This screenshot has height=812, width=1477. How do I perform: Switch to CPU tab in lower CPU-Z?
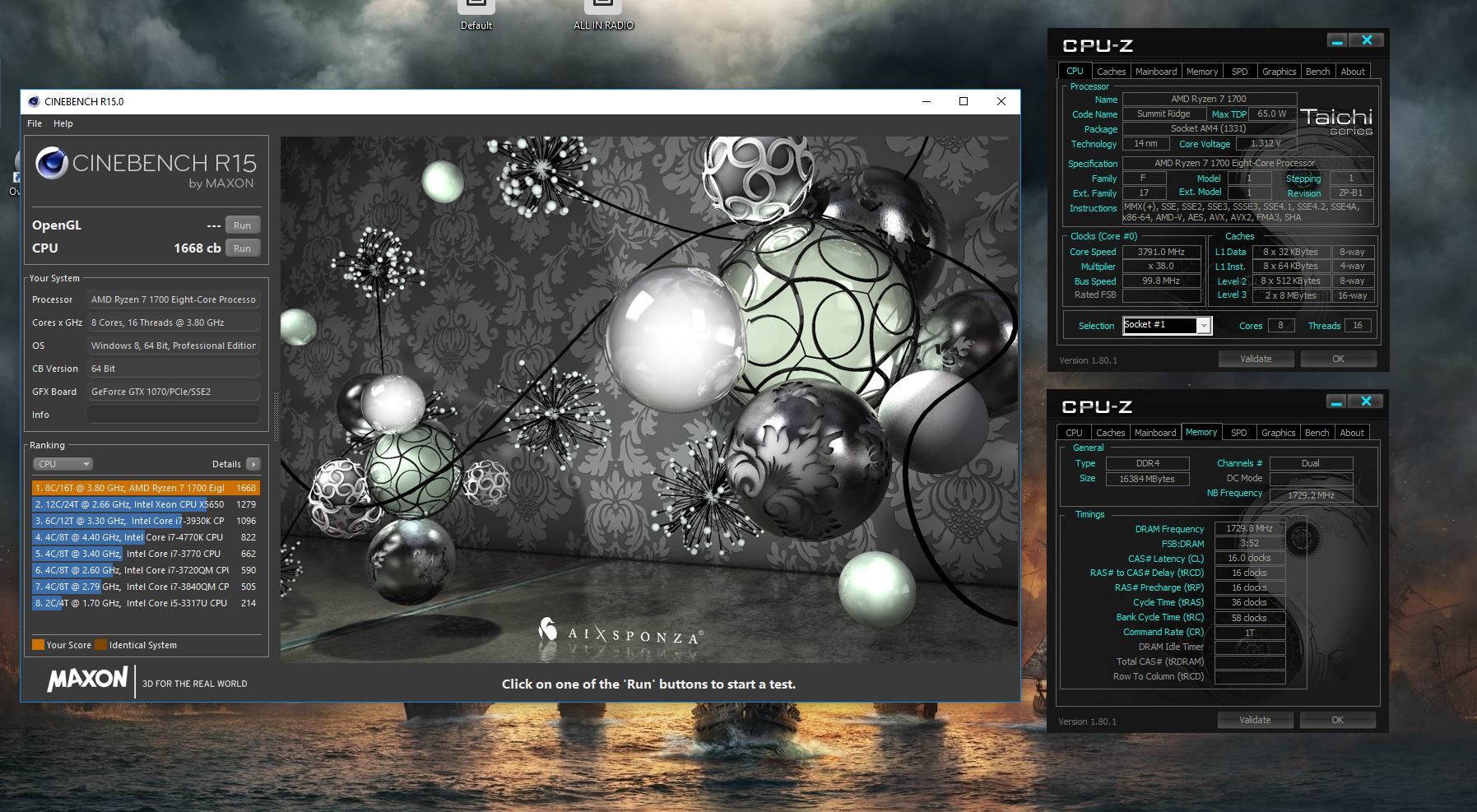[1074, 433]
